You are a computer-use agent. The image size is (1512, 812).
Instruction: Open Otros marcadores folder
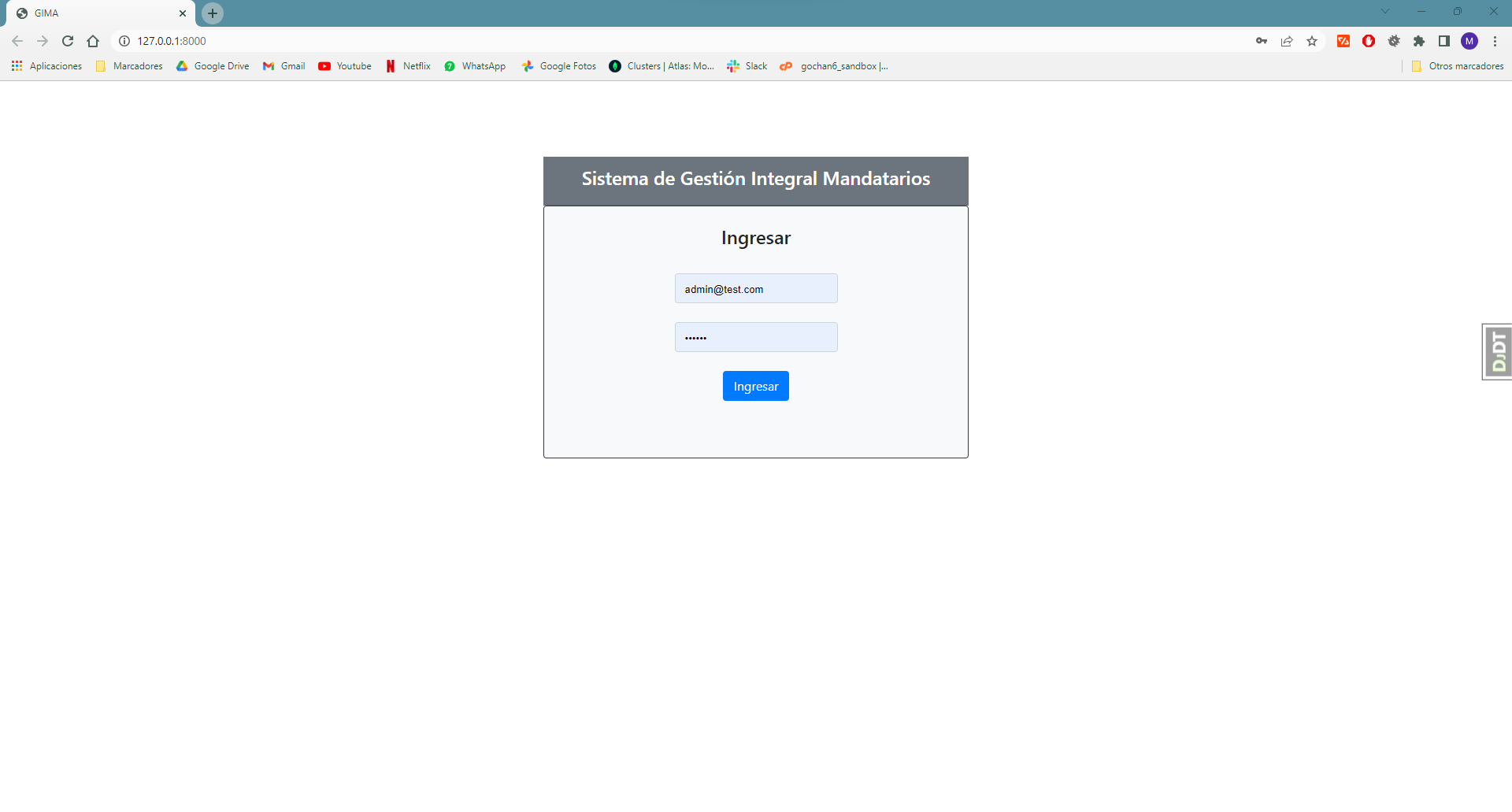(x=1458, y=66)
